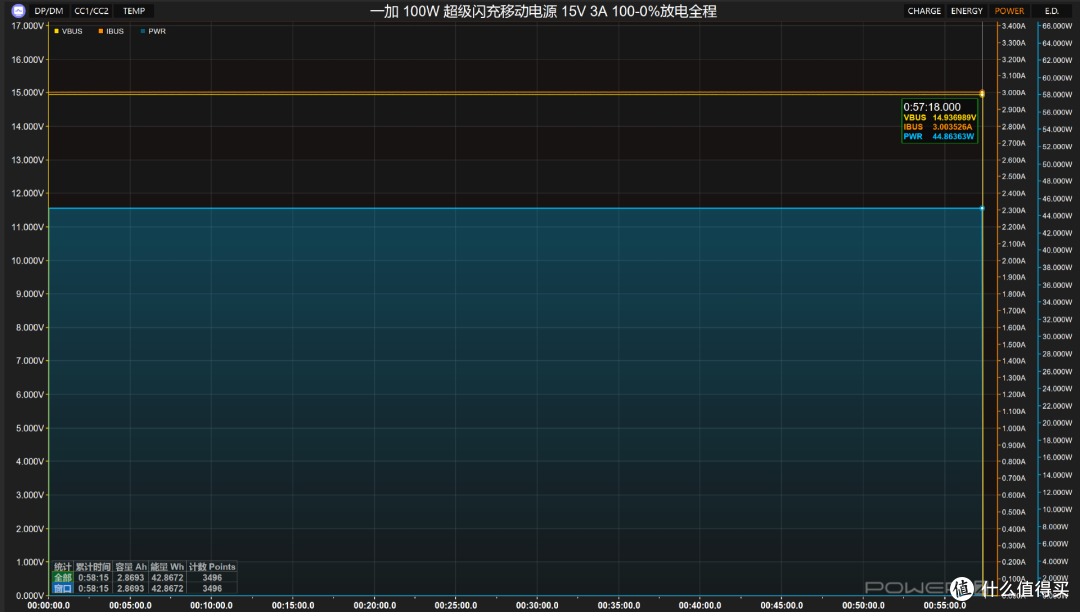Select the 窗口 statistics row label
Image resolution: width=1080 pixels, height=612 pixels.
63,588
